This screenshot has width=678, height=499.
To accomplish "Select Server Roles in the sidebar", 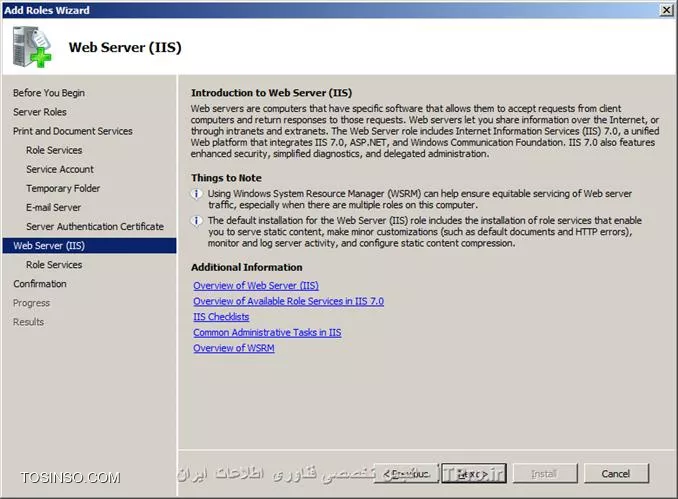I will (40, 112).
